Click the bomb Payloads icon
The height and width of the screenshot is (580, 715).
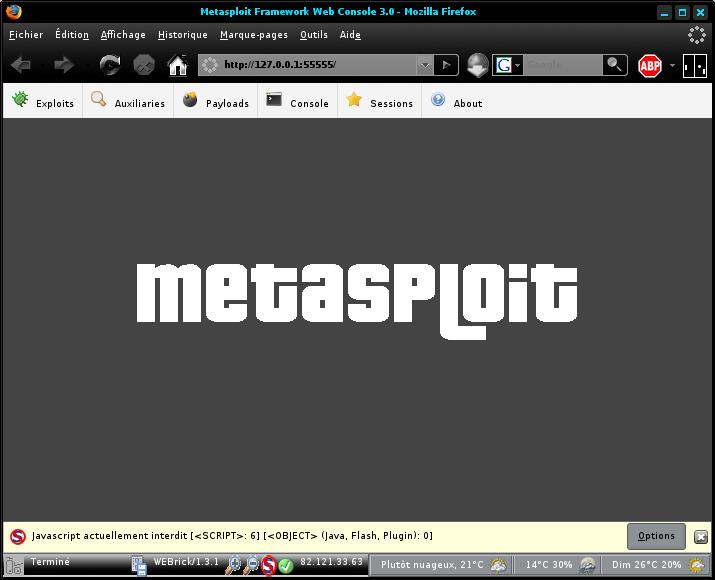coord(190,99)
